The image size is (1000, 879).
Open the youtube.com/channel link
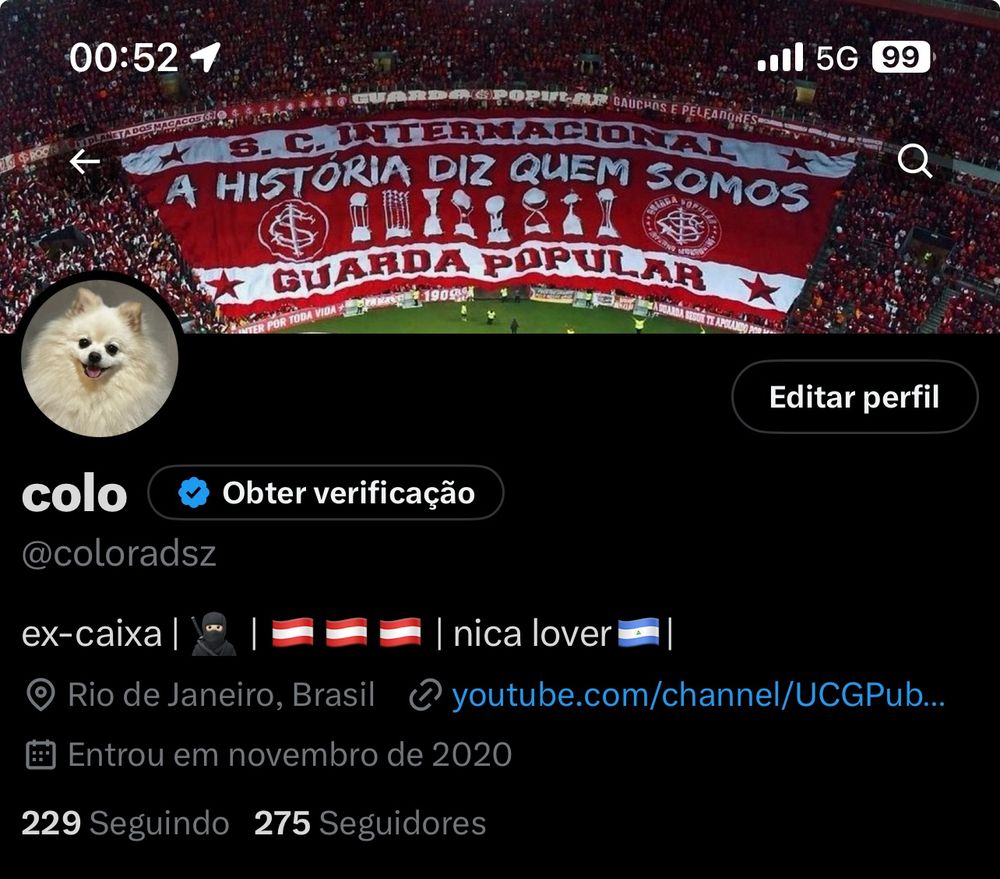click(x=698, y=695)
